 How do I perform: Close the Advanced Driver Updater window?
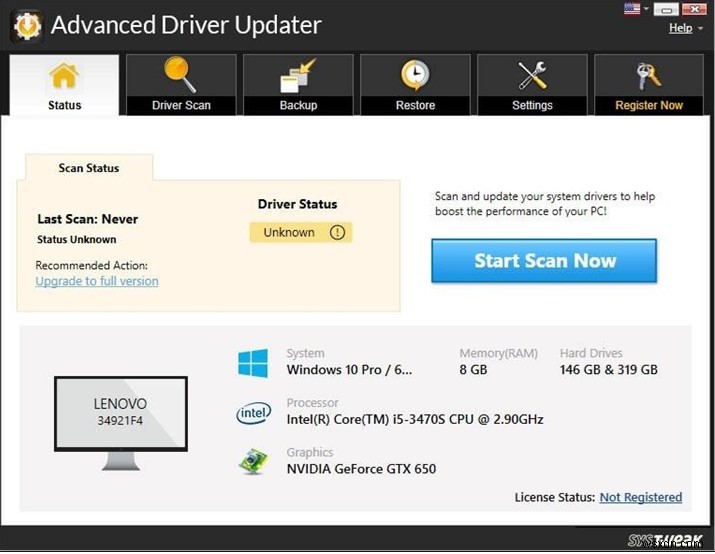click(x=694, y=9)
